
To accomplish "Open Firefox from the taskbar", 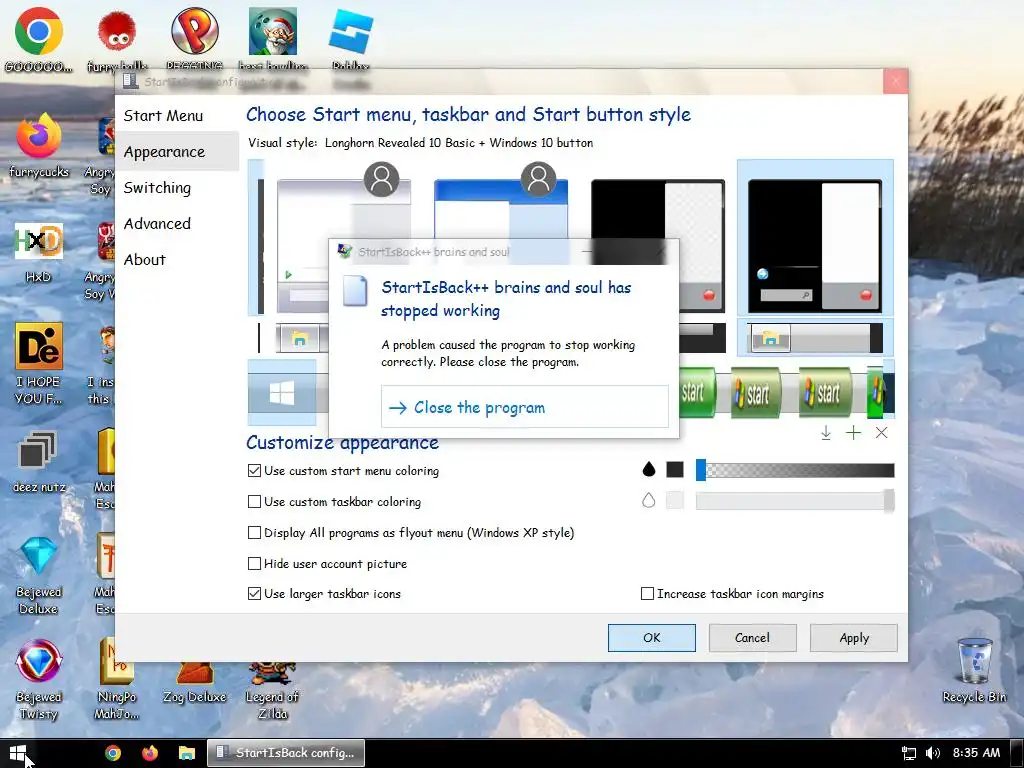I will click(x=150, y=753).
